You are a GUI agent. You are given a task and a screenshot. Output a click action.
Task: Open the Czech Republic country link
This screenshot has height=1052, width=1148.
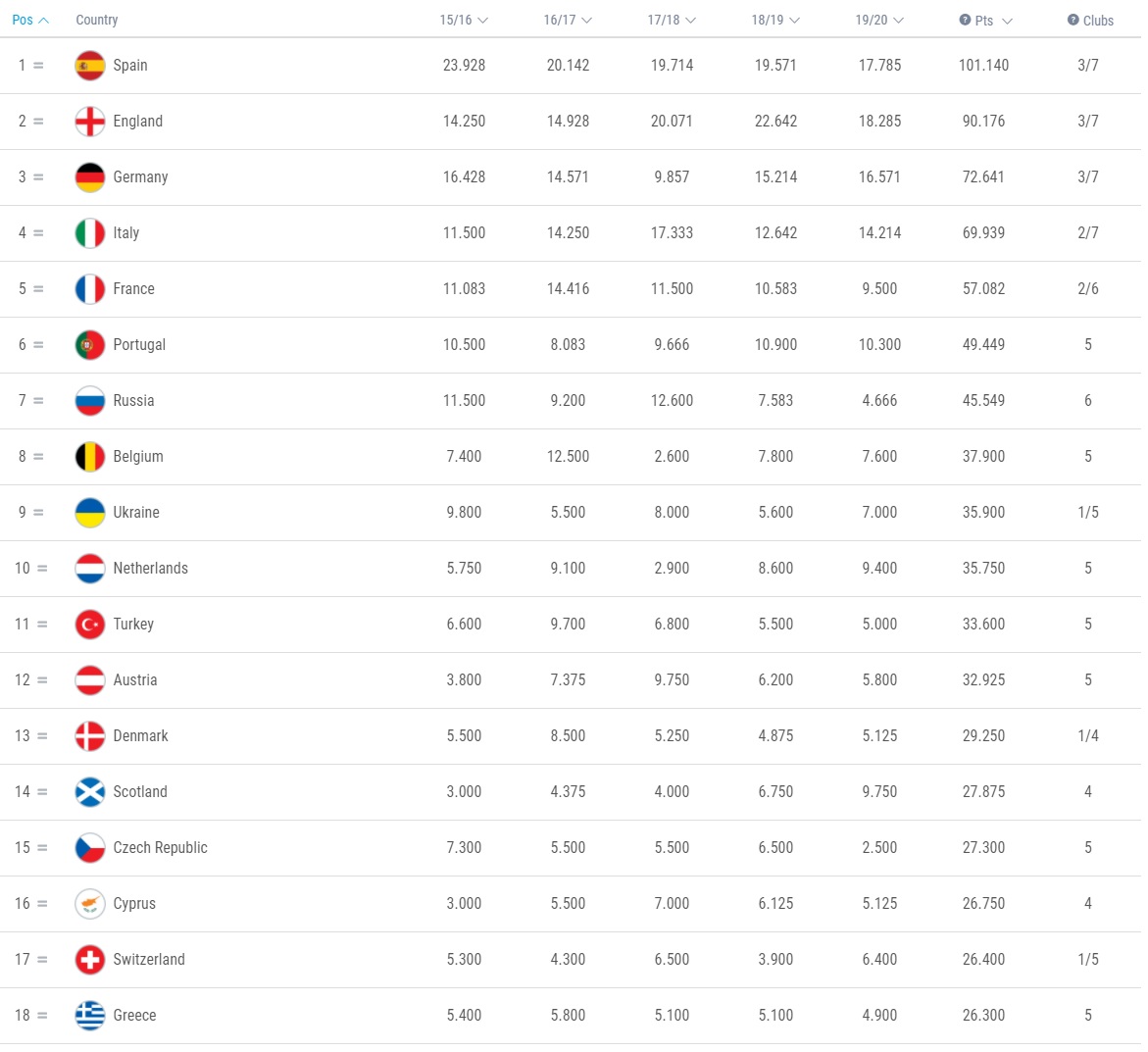tap(161, 848)
